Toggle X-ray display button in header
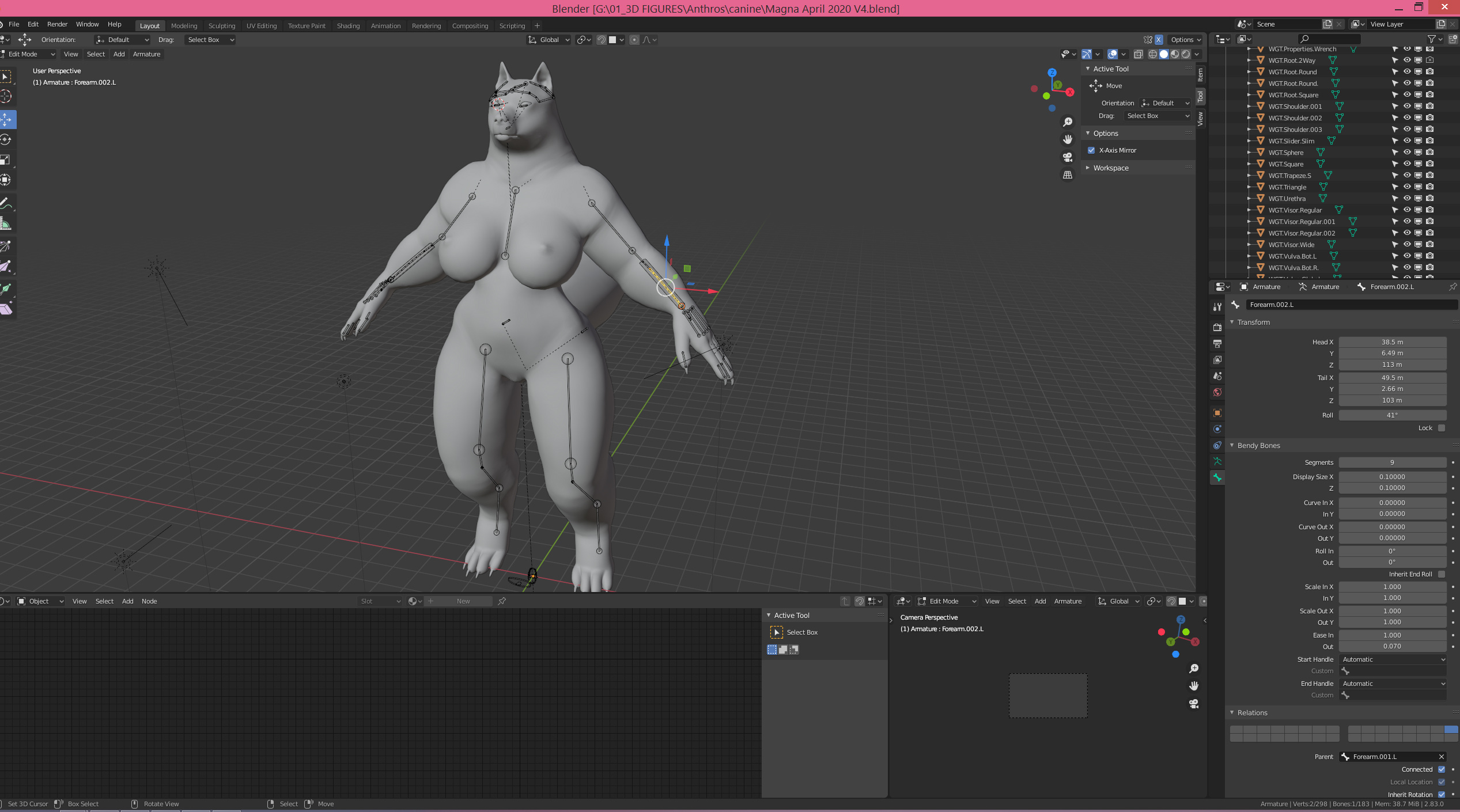1460x812 pixels. 1138,54
